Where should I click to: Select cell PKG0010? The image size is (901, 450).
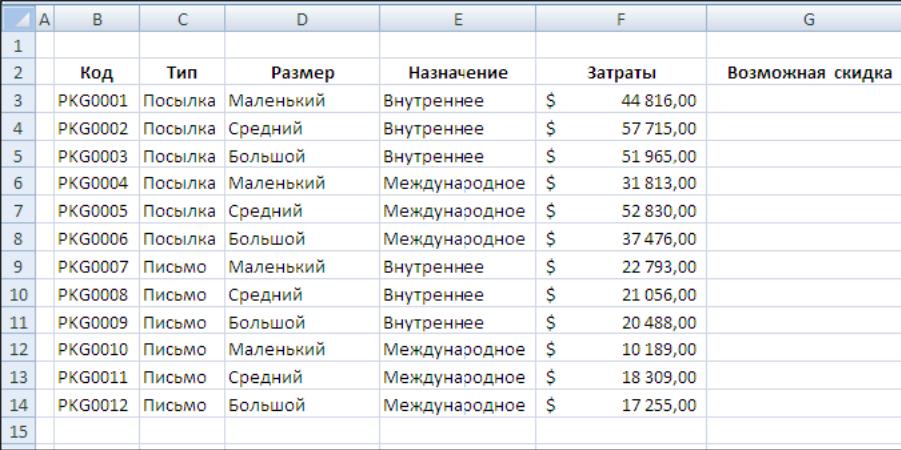pos(97,349)
